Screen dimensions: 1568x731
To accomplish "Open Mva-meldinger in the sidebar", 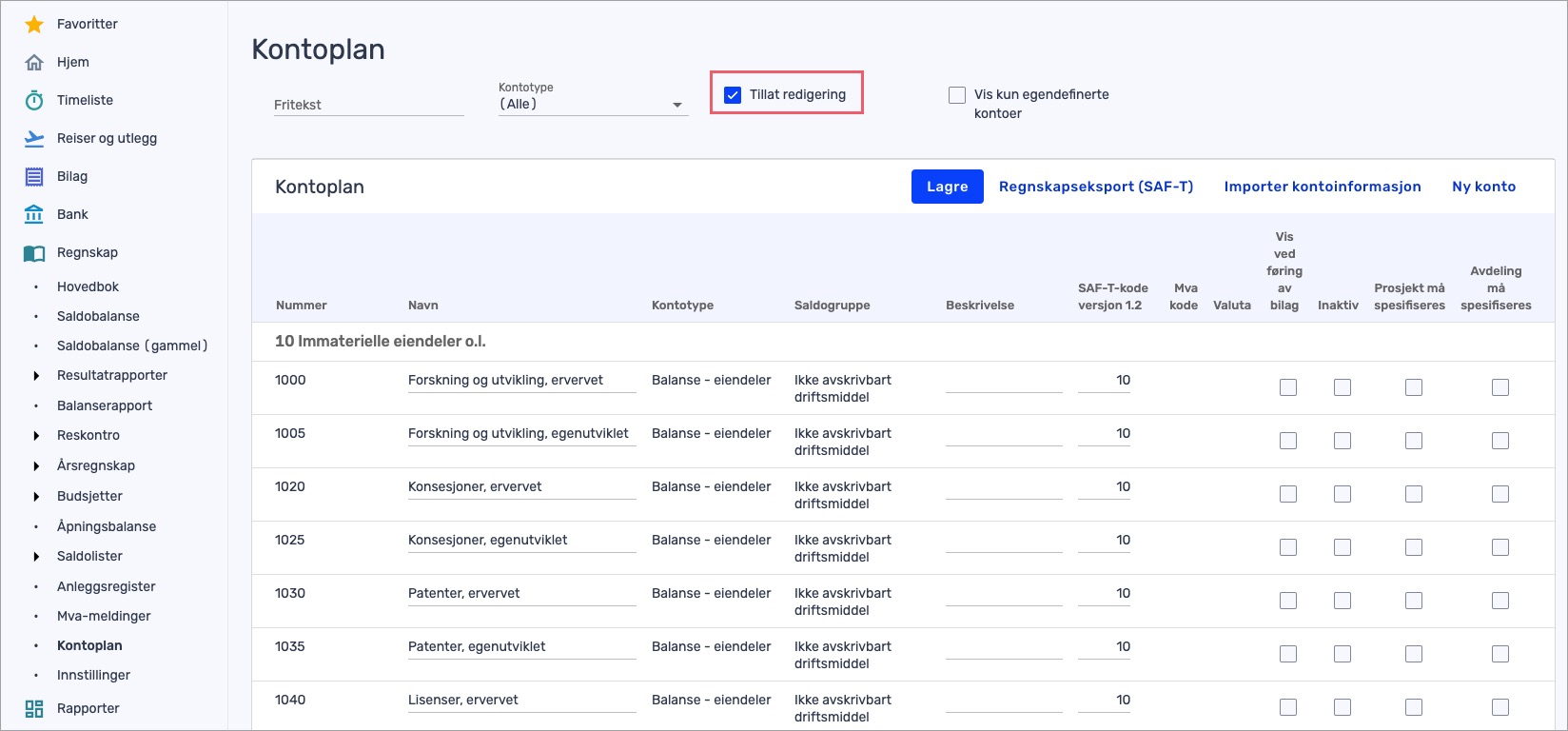I will tap(104, 616).
